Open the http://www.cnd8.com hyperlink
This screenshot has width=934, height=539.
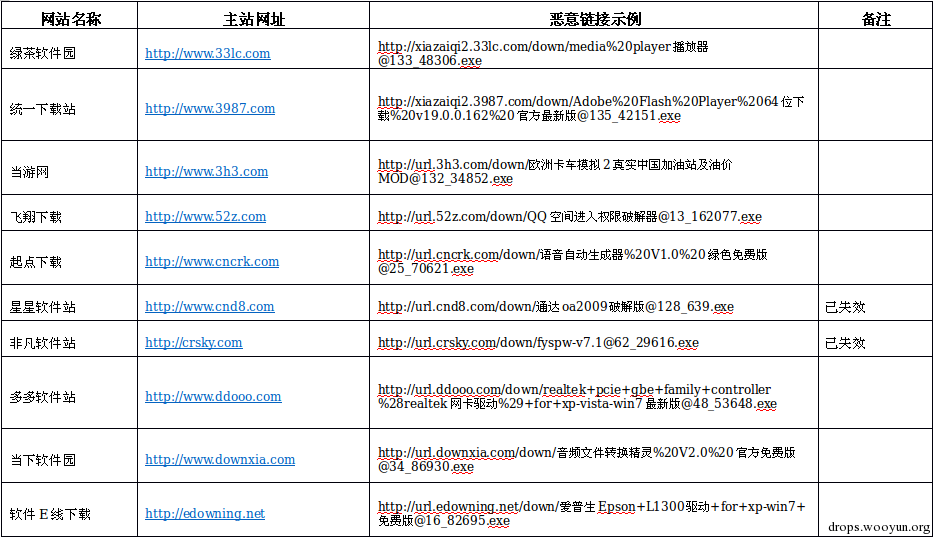[209, 307]
